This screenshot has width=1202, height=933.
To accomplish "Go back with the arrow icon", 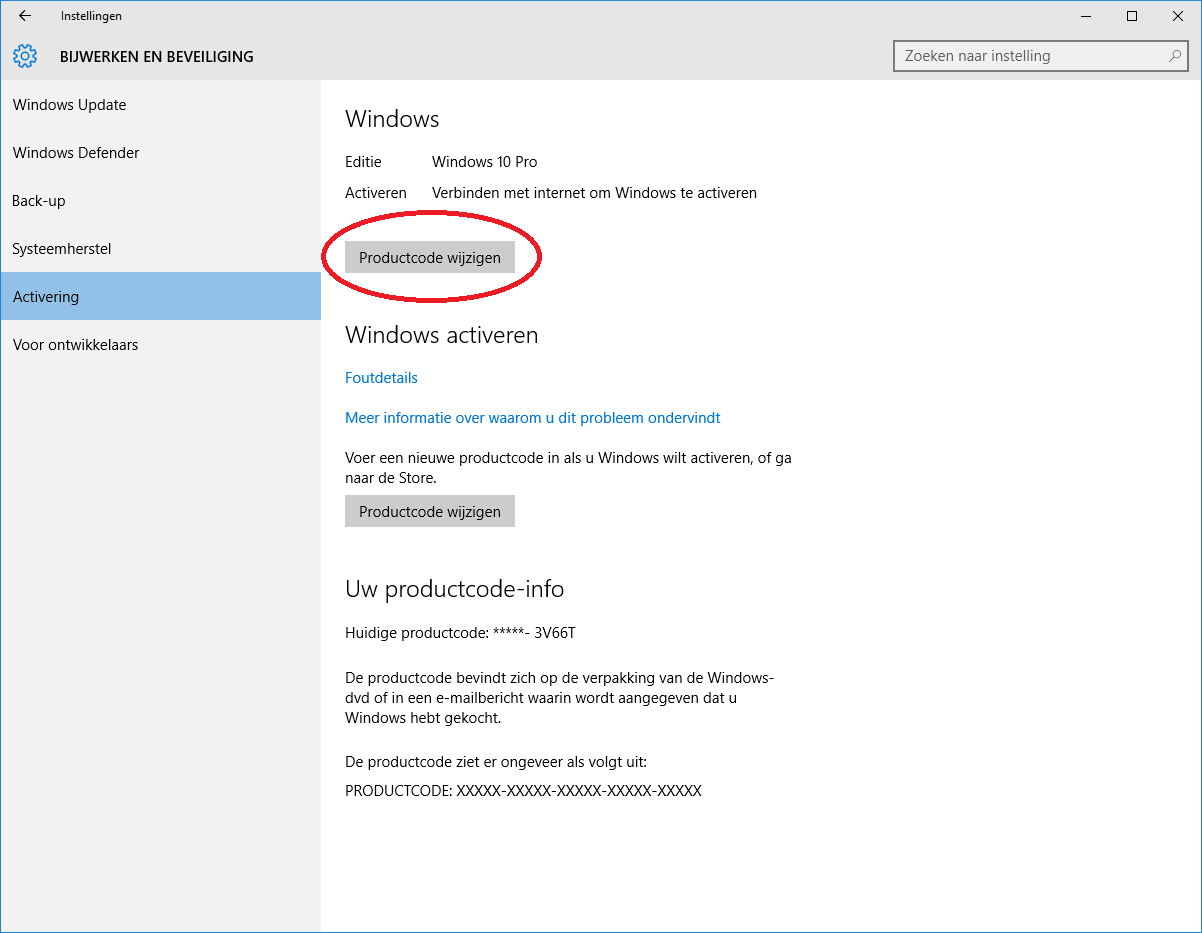I will pyautogui.click(x=25, y=16).
